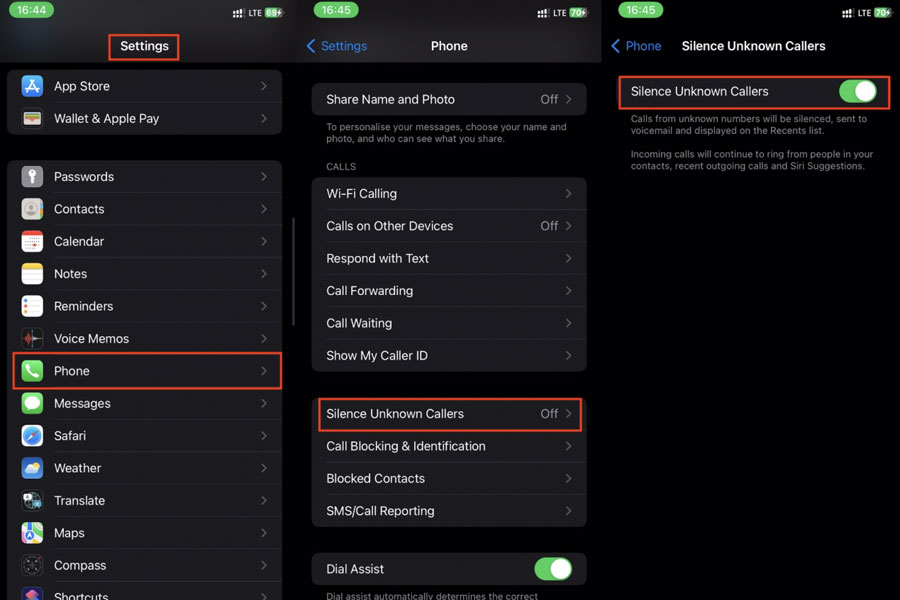Viewport: 900px width, 600px height.
Task: Open Show My Caller ID chevron
Action: pyautogui.click(x=568, y=355)
